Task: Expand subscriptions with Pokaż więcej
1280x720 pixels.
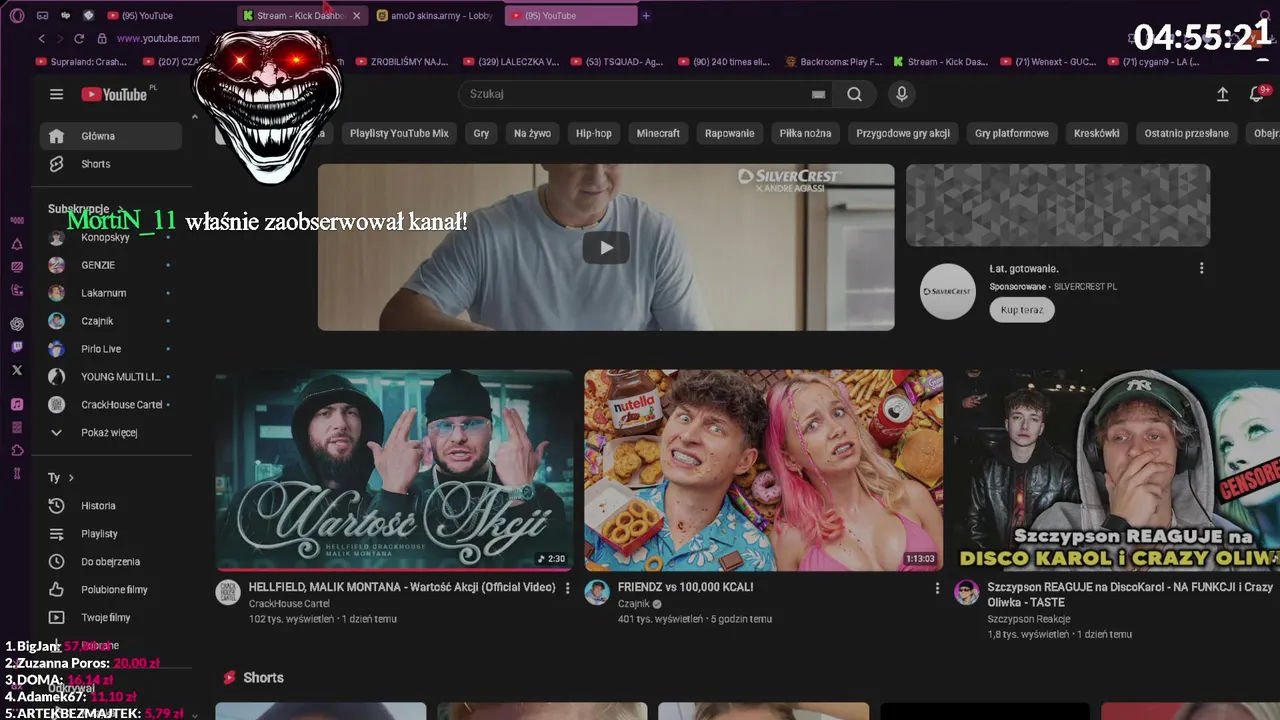Action: point(110,433)
